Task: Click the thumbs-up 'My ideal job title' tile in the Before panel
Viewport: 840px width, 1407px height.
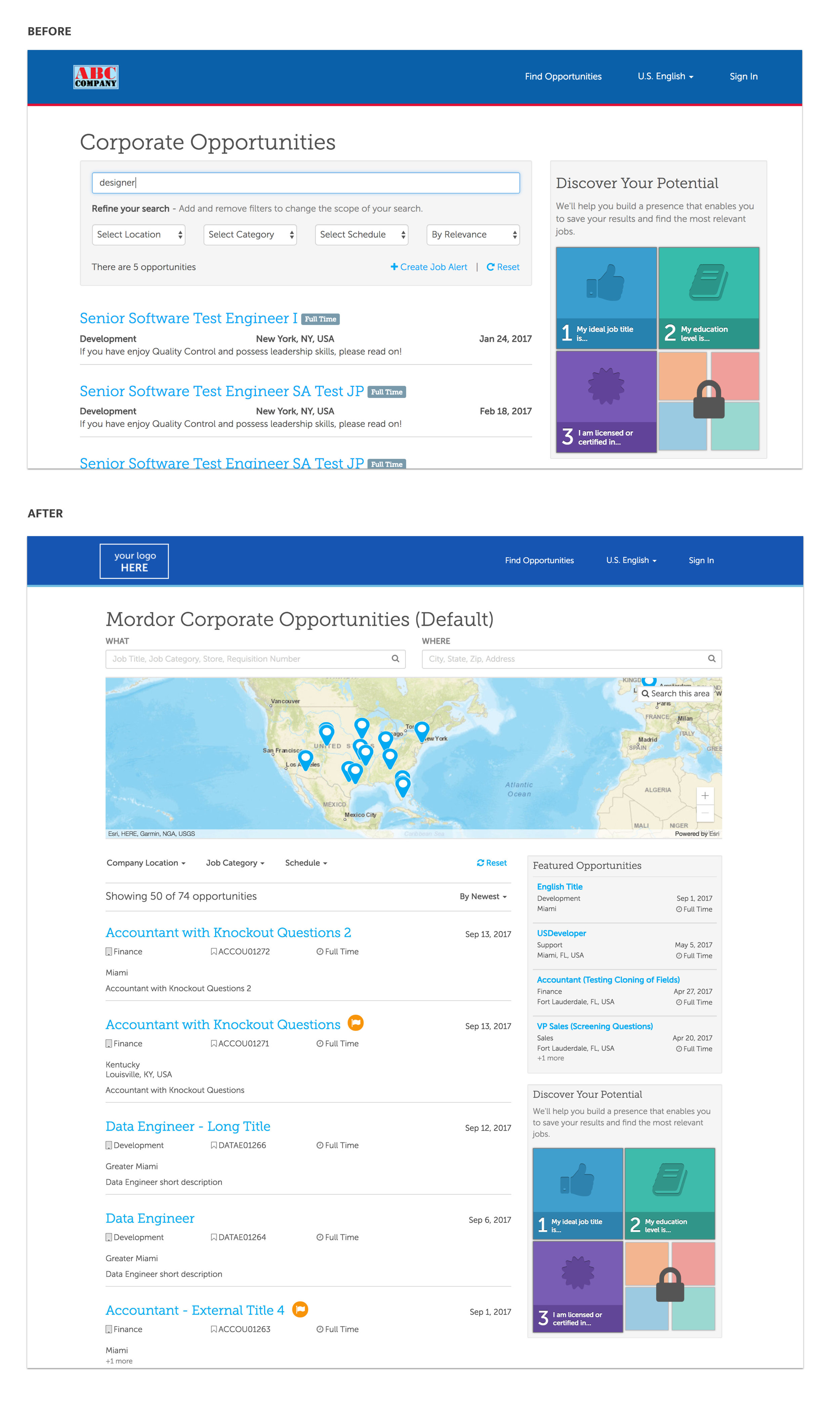Action: (x=606, y=298)
